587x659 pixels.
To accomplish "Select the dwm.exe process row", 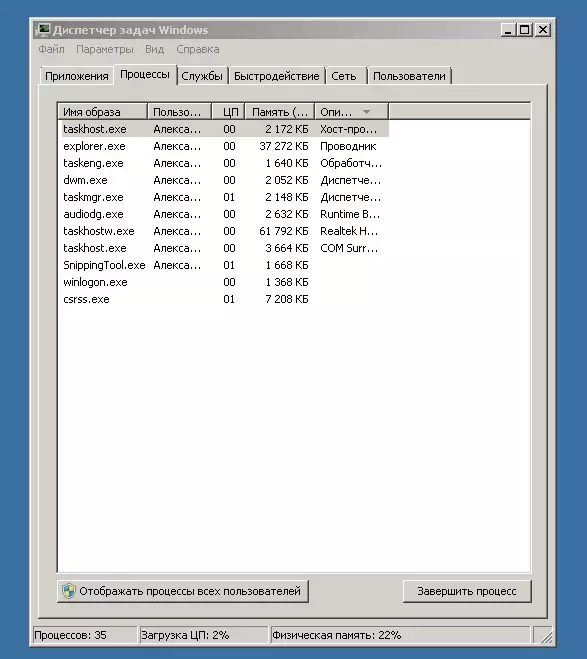I will point(225,180).
